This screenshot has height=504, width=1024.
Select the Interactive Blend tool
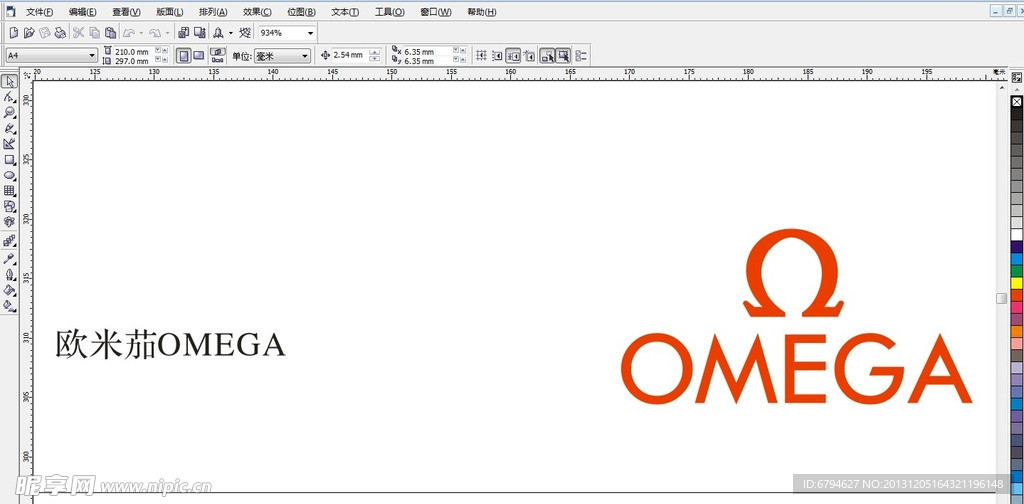[9, 242]
